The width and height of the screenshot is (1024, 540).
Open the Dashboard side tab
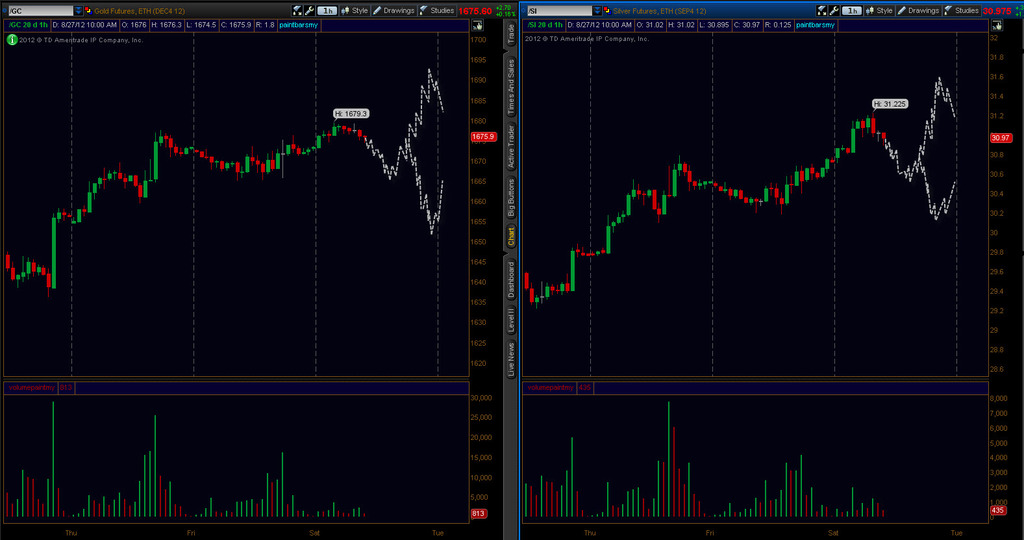click(511, 279)
